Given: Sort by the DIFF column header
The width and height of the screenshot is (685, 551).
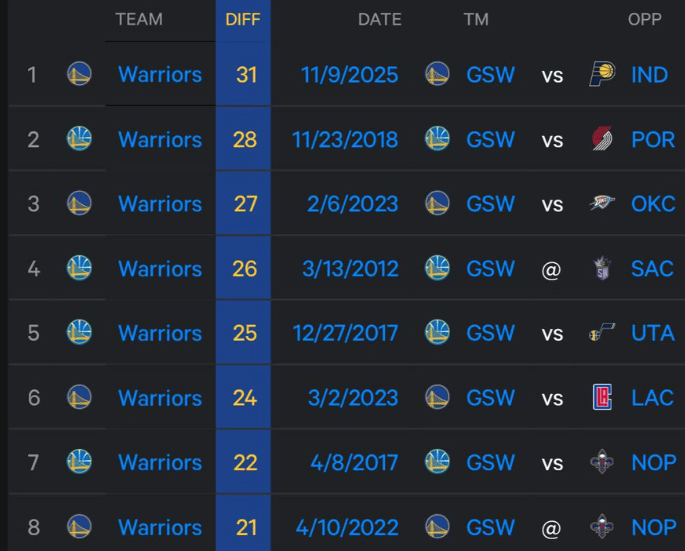Looking at the screenshot, I should coord(243,20).
